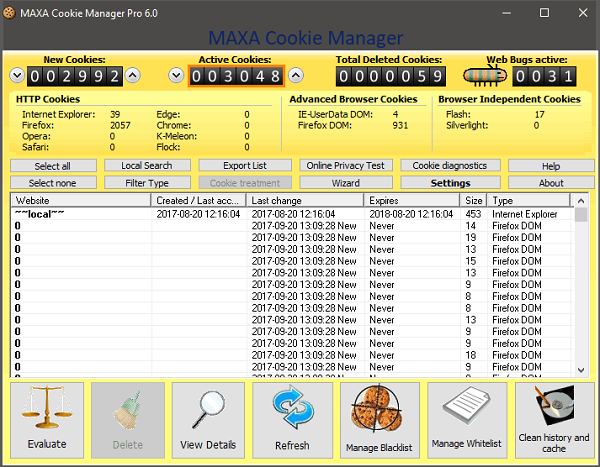Sort by Type column header
The image size is (600, 467).
529,200
